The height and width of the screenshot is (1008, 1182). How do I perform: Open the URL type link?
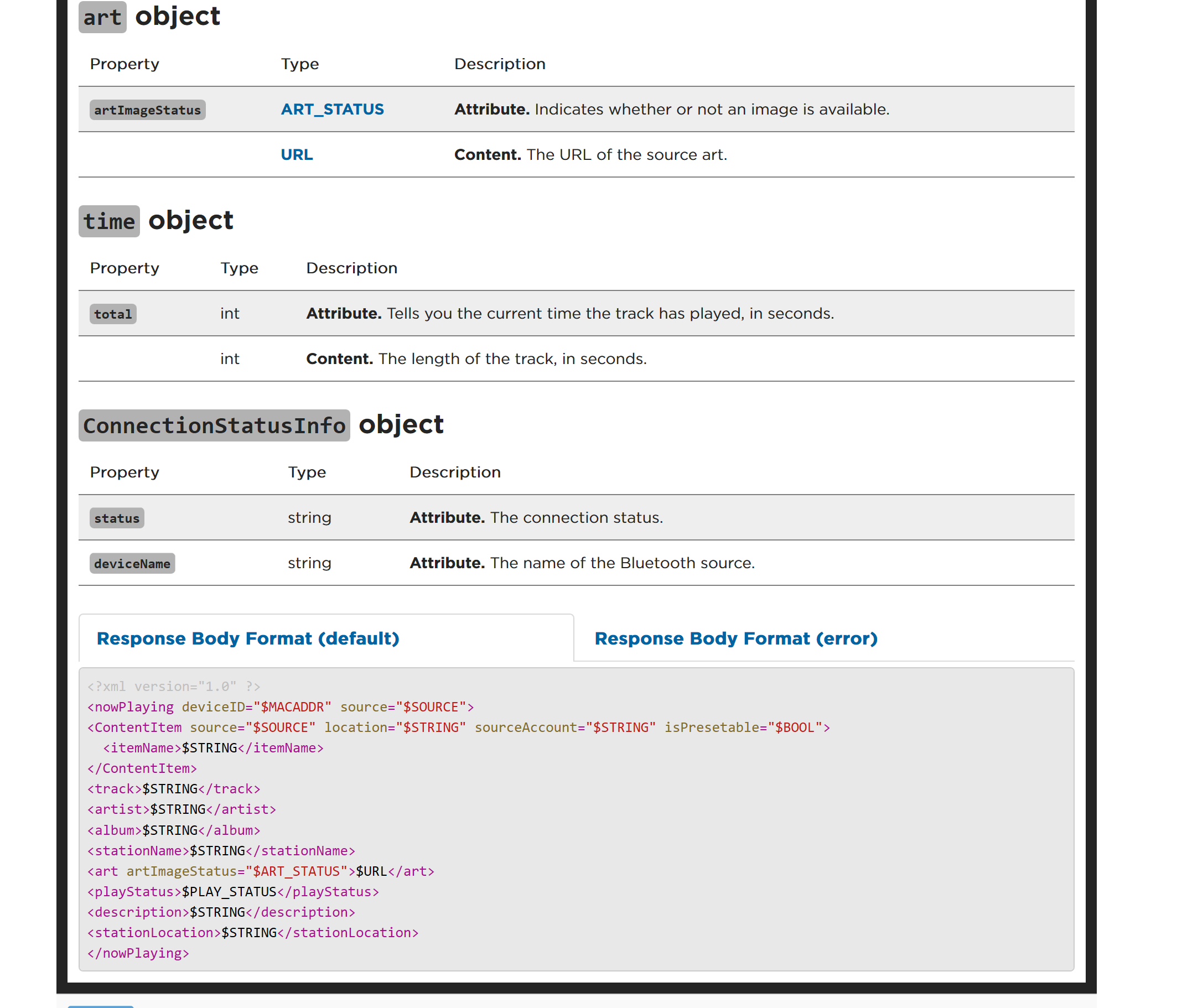pyautogui.click(x=296, y=154)
